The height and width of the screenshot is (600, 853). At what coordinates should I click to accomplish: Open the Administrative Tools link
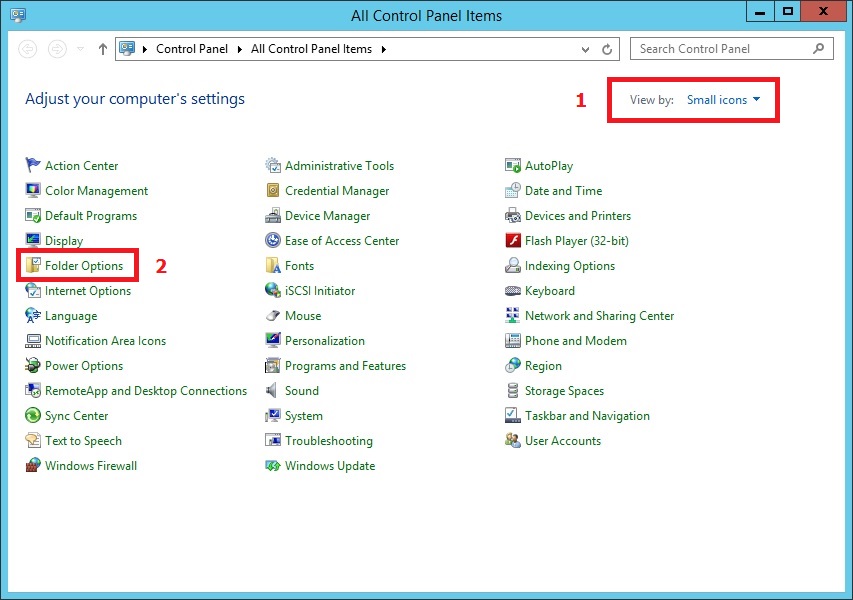(339, 166)
